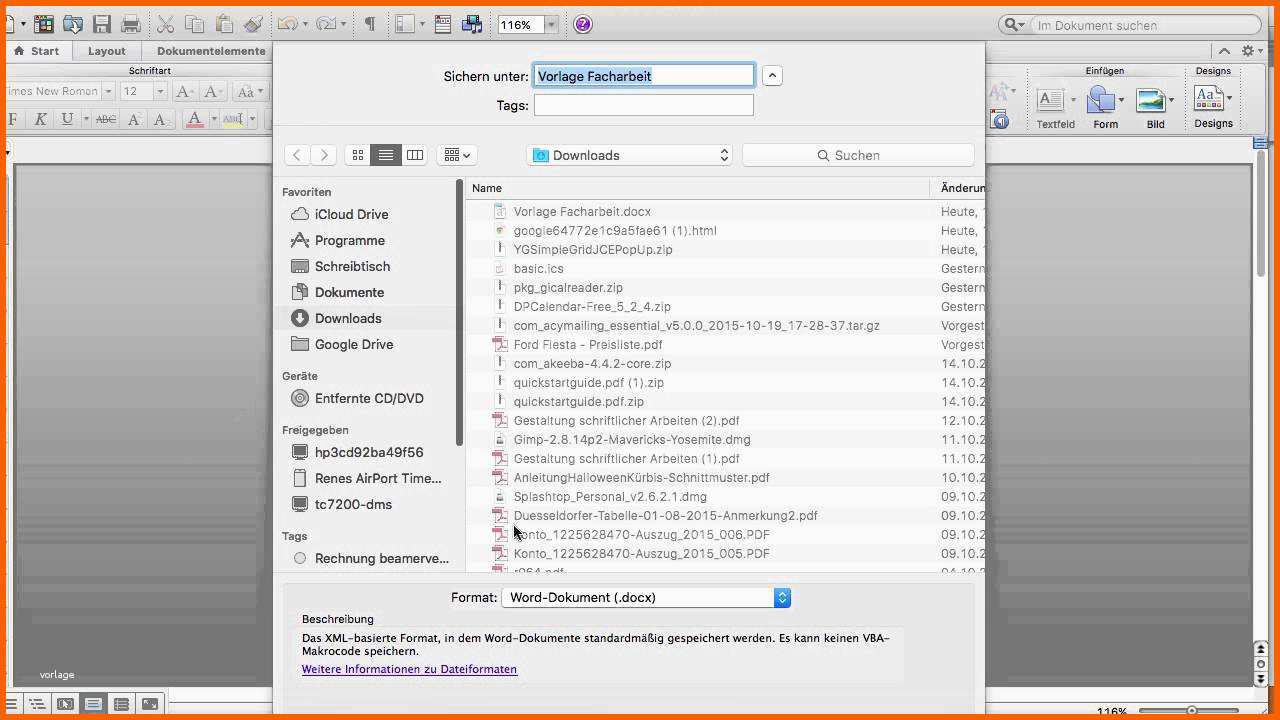This screenshot has width=1280, height=720.
Task: Collapse the save dialog with the chevron button
Action: 772,76
